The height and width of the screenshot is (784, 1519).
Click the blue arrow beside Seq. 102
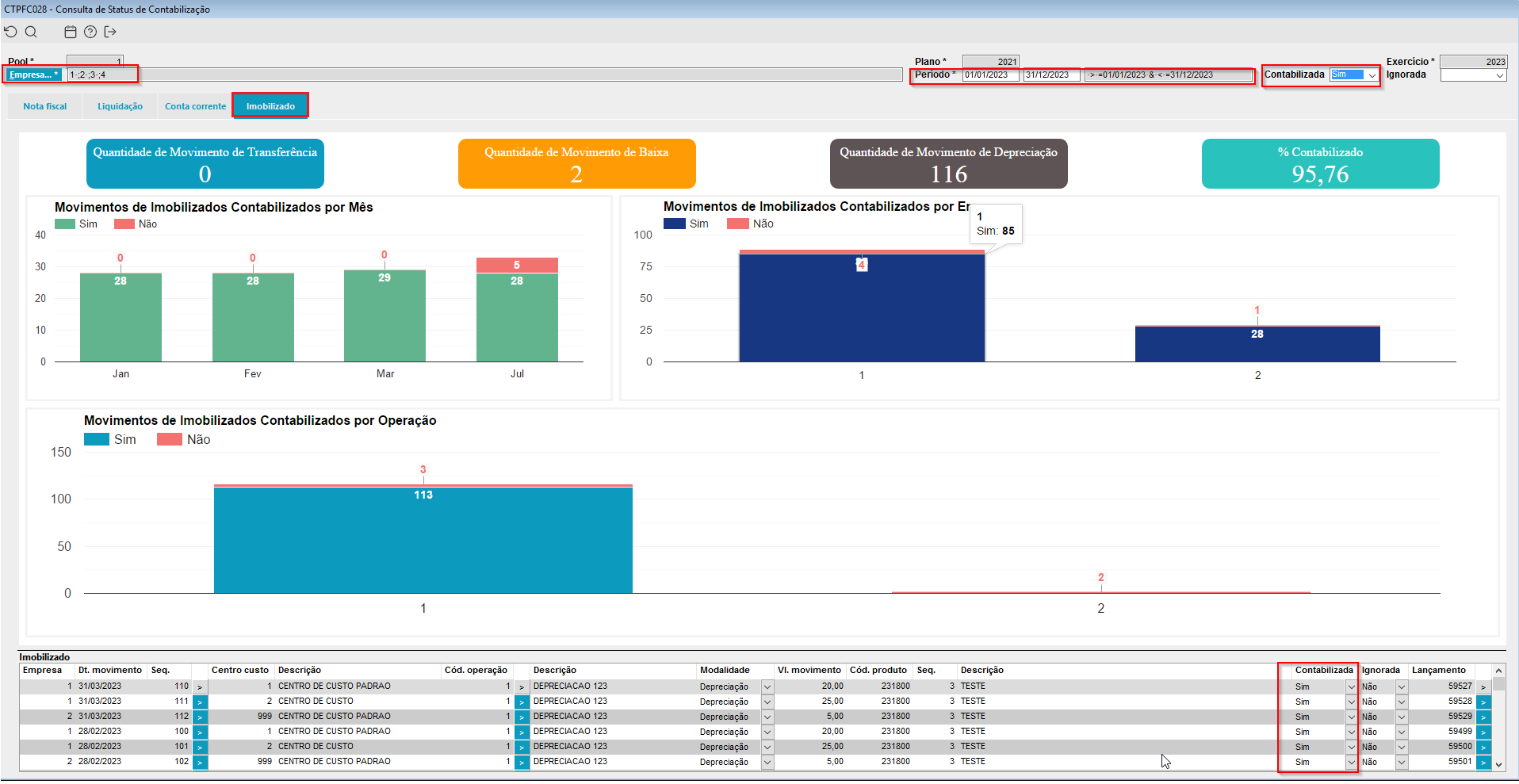coord(200,763)
